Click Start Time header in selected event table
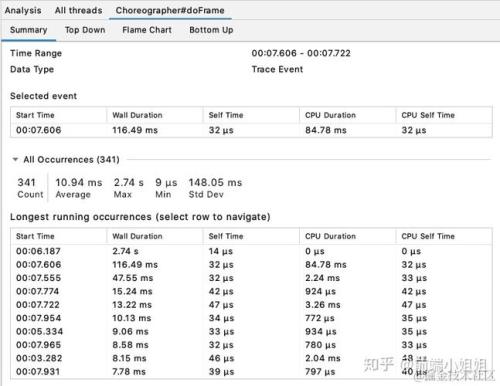500x386 pixels. (x=35, y=115)
